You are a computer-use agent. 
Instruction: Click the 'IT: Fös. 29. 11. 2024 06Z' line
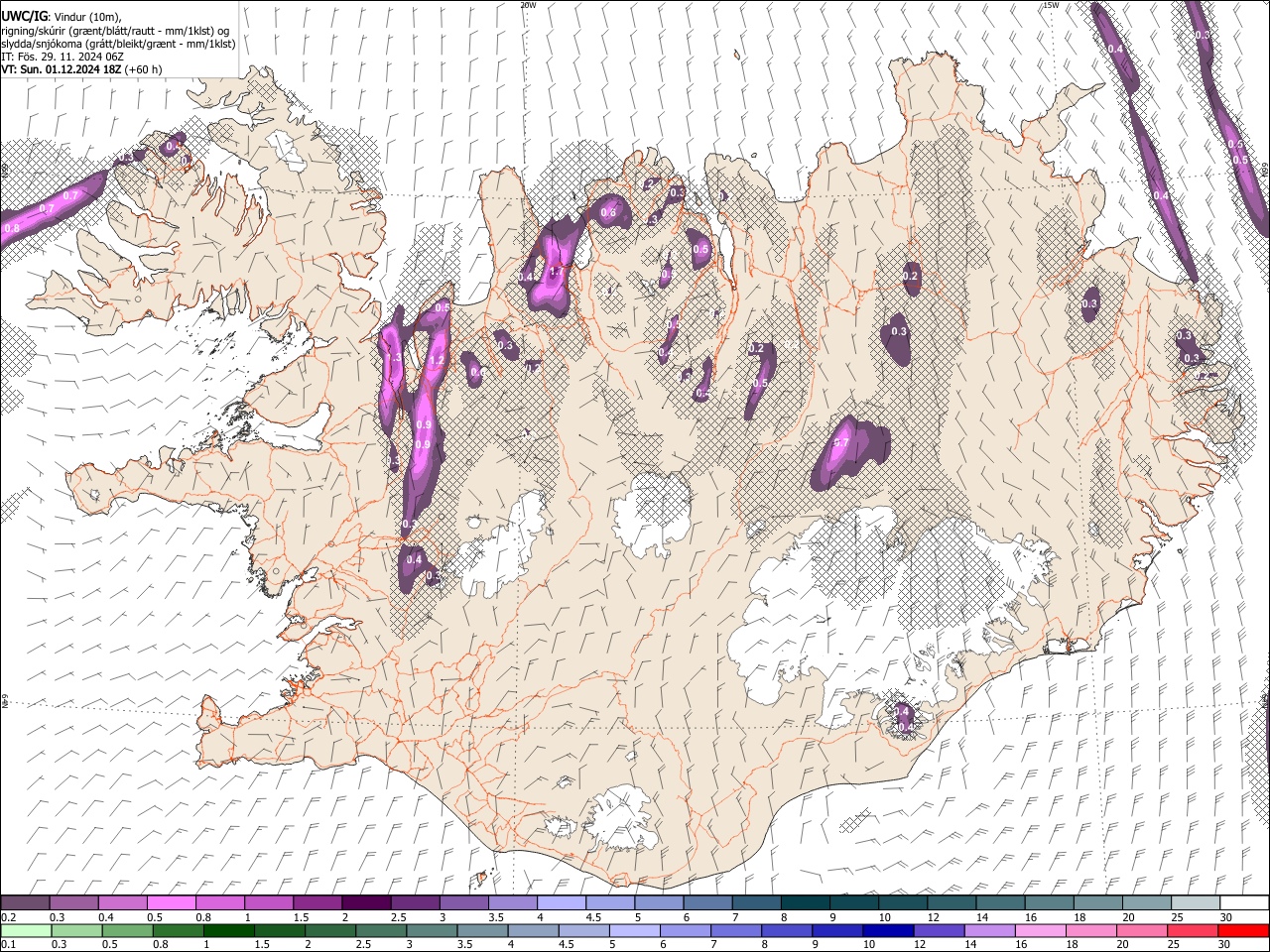pyautogui.click(x=63, y=57)
